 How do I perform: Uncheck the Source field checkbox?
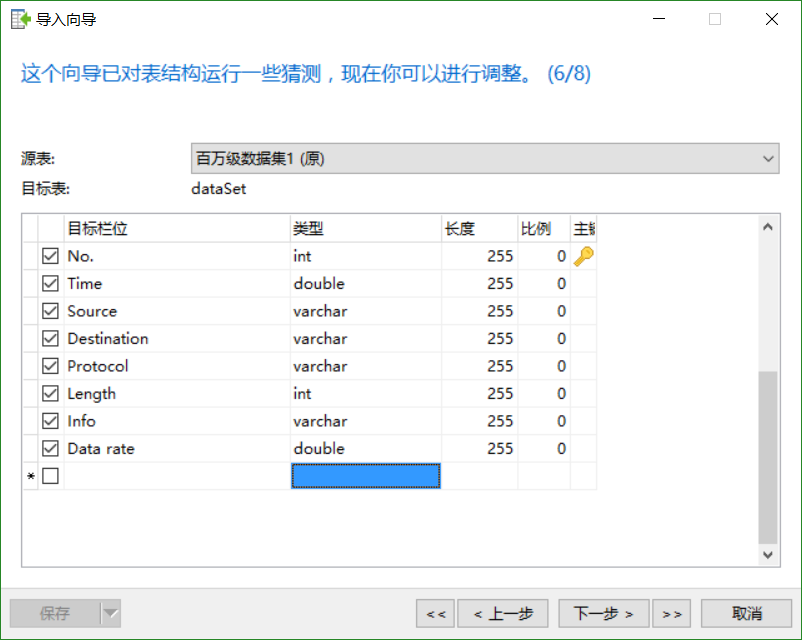coord(50,311)
